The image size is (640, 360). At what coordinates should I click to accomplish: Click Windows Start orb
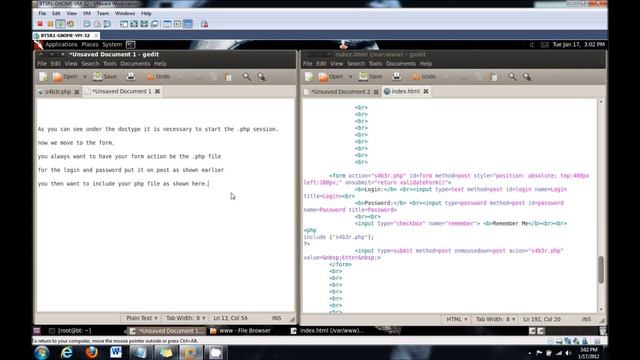pos(42,352)
